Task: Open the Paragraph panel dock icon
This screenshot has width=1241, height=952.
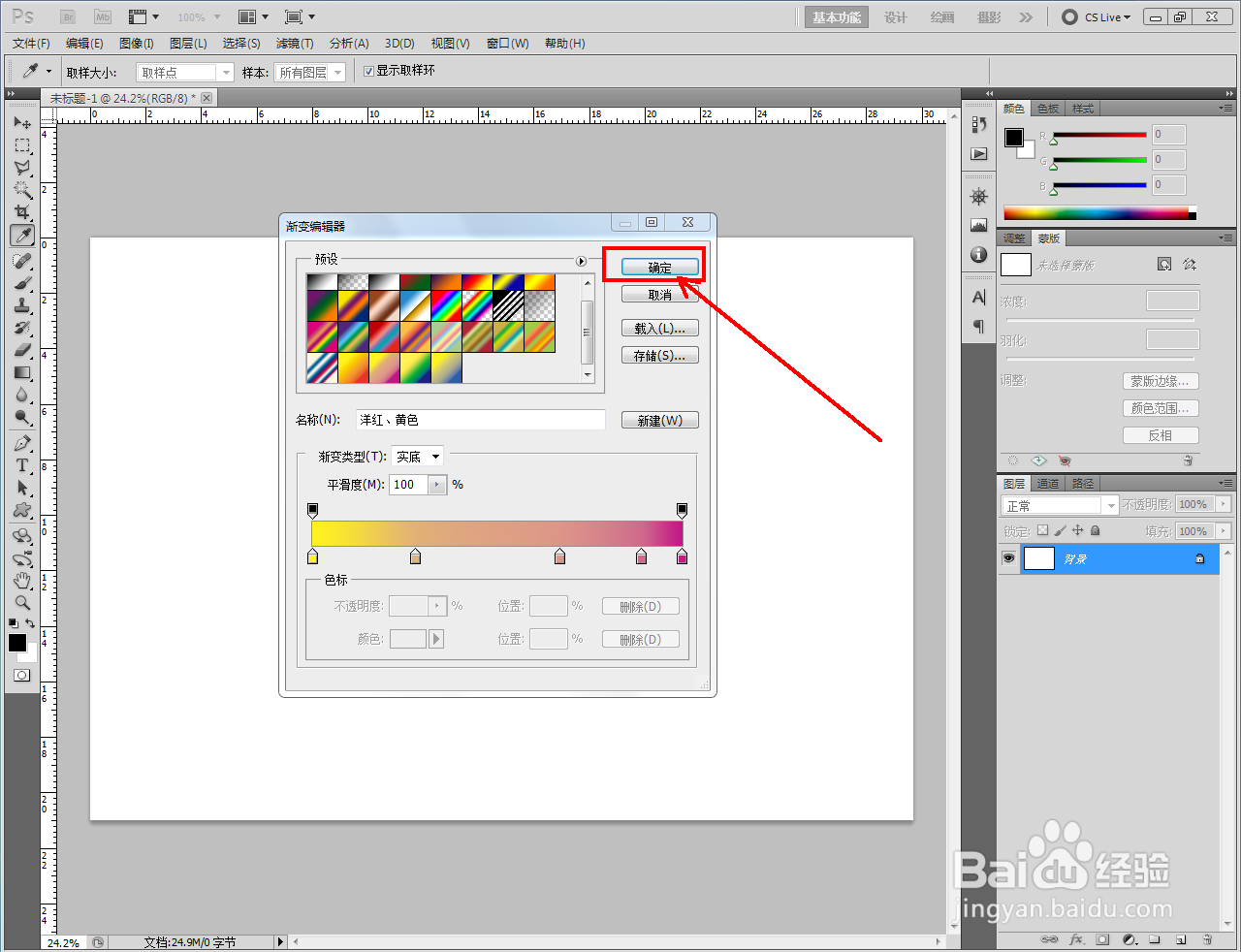Action: coord(979,326)
